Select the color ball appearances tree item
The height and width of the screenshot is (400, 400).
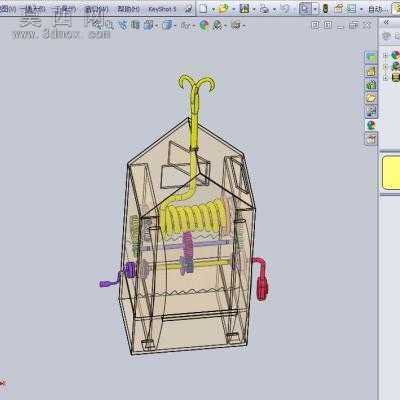click(x=395, y=55)
